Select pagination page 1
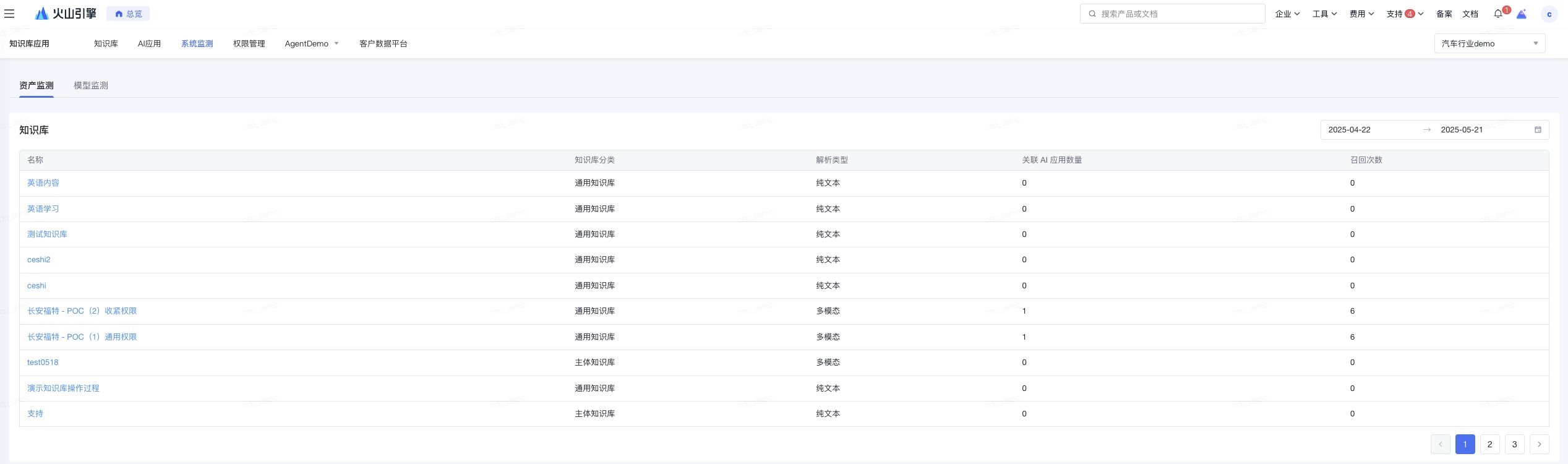1568x464 pixels. pos(1465,444)
